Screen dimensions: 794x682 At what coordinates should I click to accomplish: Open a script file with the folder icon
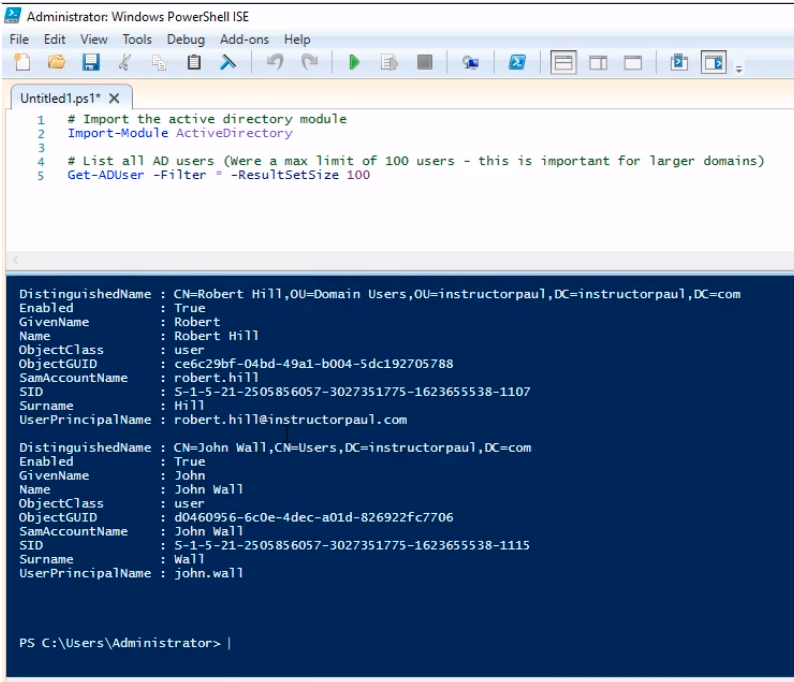click(56, 63)
